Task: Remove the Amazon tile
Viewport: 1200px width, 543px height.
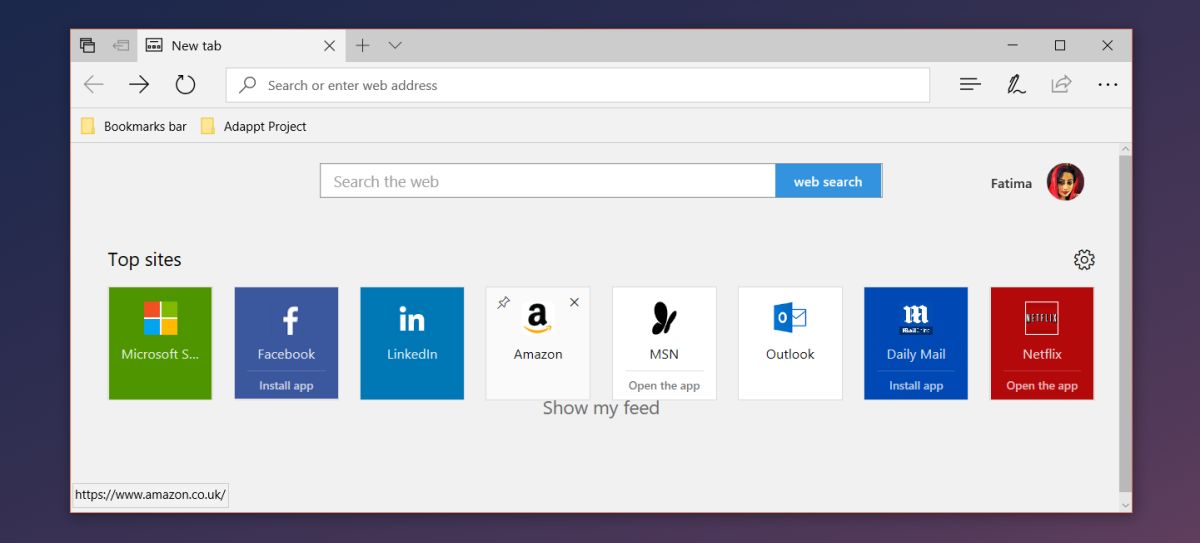Action: coord(574,302)
